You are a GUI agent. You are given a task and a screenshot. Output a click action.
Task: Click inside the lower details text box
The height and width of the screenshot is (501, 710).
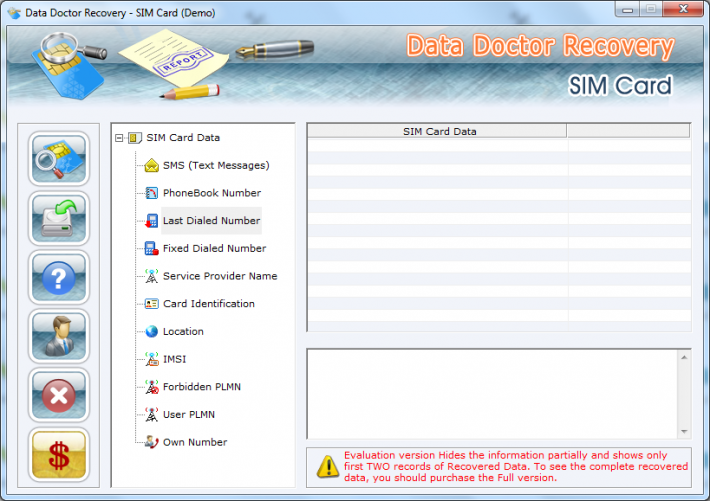pyautogui.click(x=493, y=394)
